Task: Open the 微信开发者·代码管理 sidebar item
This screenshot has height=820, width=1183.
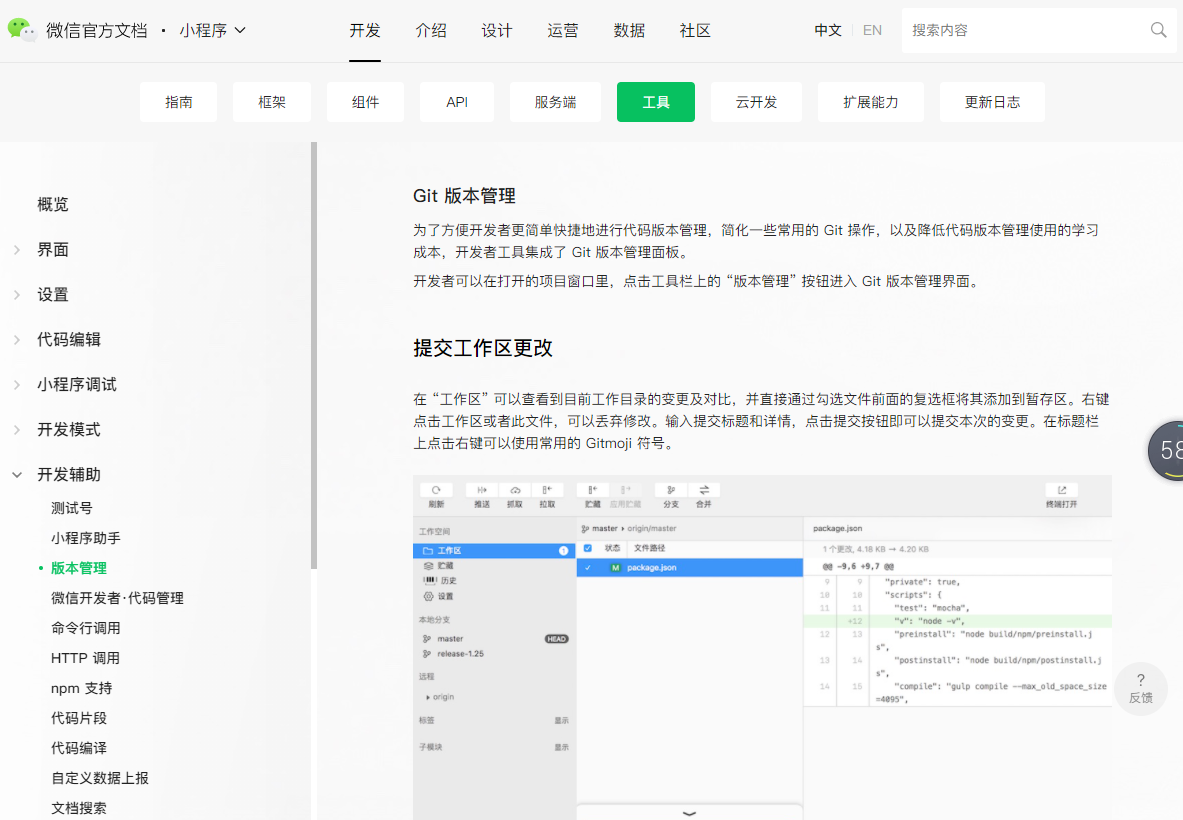Action: point(118,598)
